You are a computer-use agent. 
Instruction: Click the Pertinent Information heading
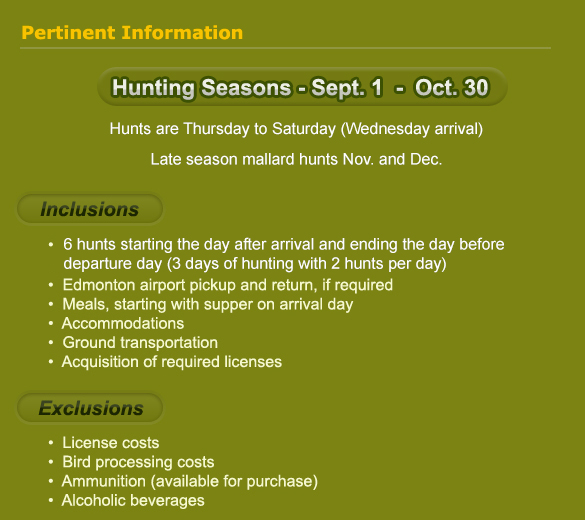(132, 33)
